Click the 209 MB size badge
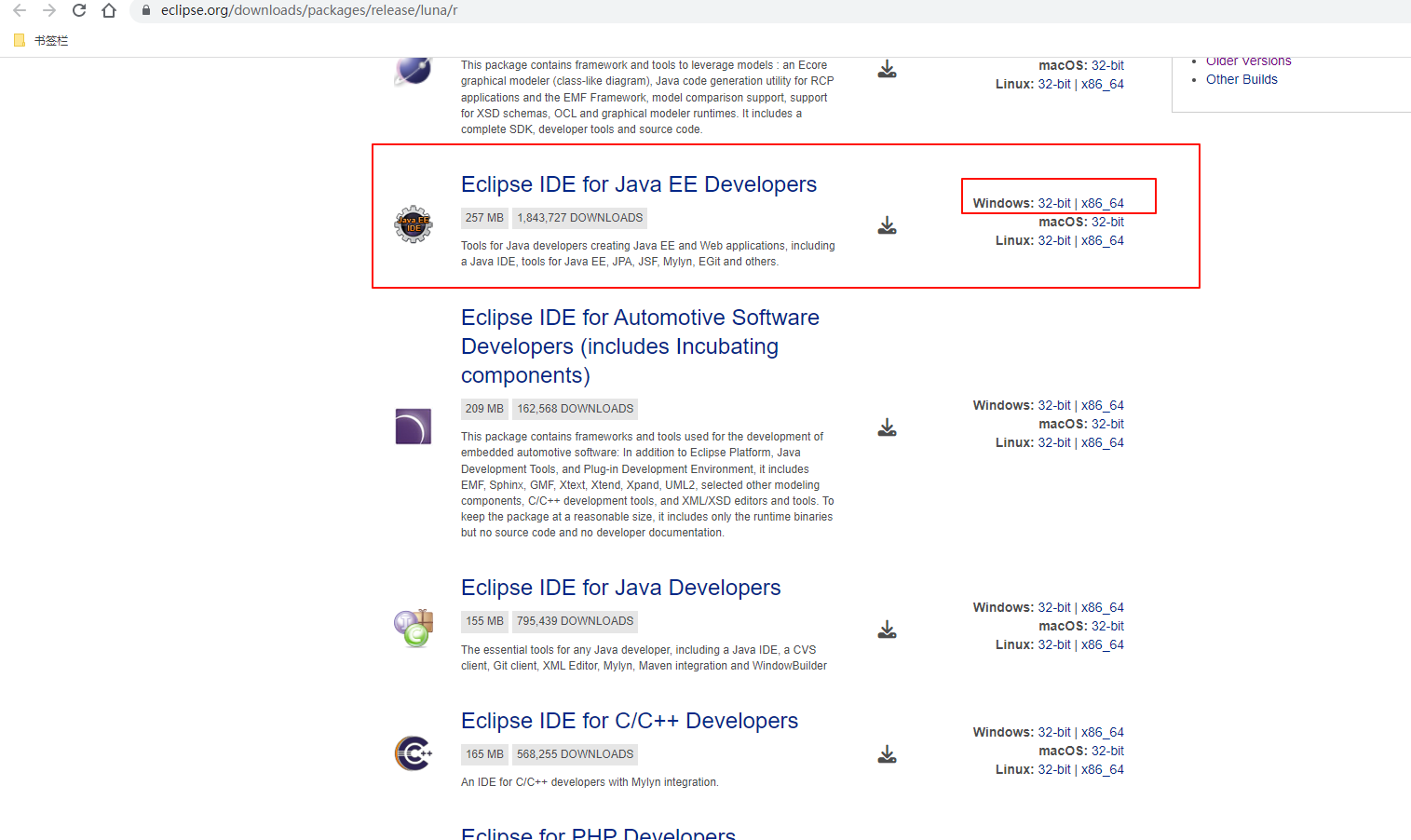The width and height of the screenshot is (1411, 840). pyautogui.click(x=484, y=409)
